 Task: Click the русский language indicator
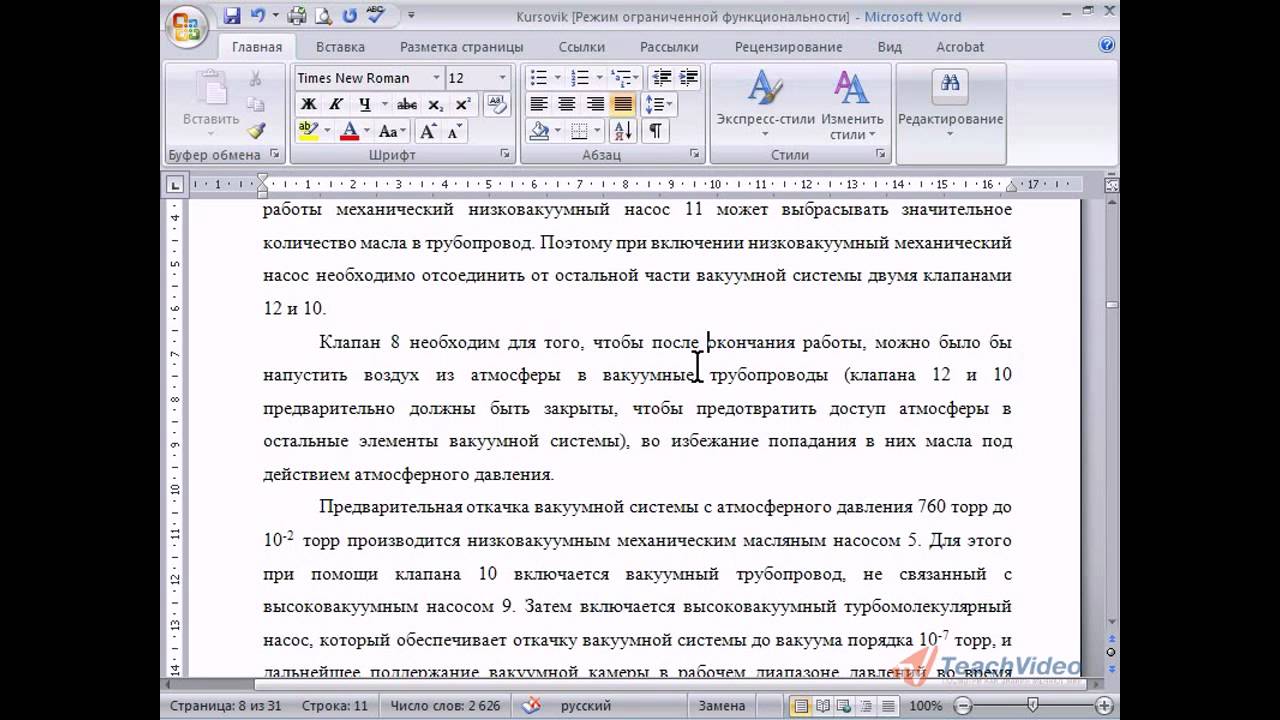point(586,706)
